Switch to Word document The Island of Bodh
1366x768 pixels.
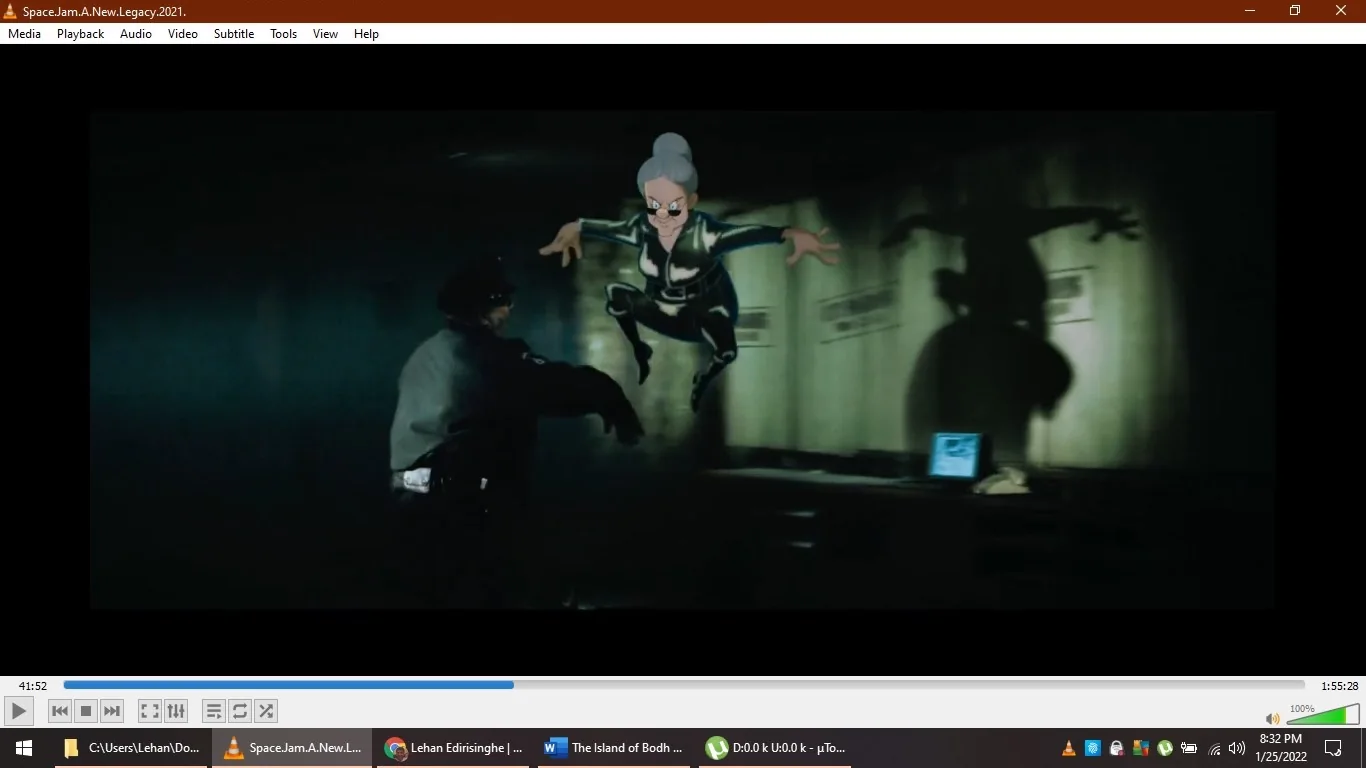(x=614, y=748)
